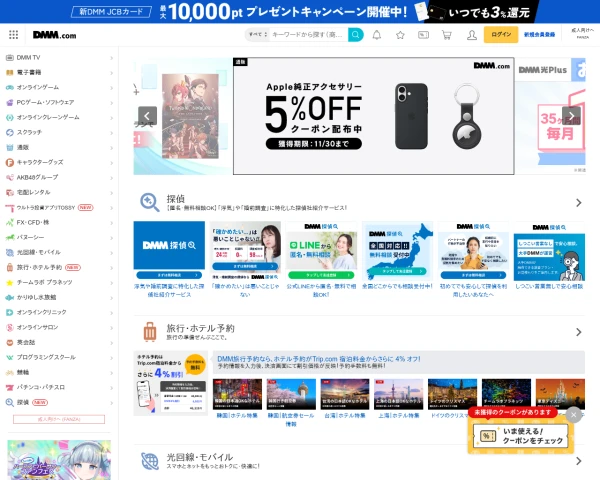Close the coupon popup
The height and width of the screenshot is (480, 600).
click(573, 415)
